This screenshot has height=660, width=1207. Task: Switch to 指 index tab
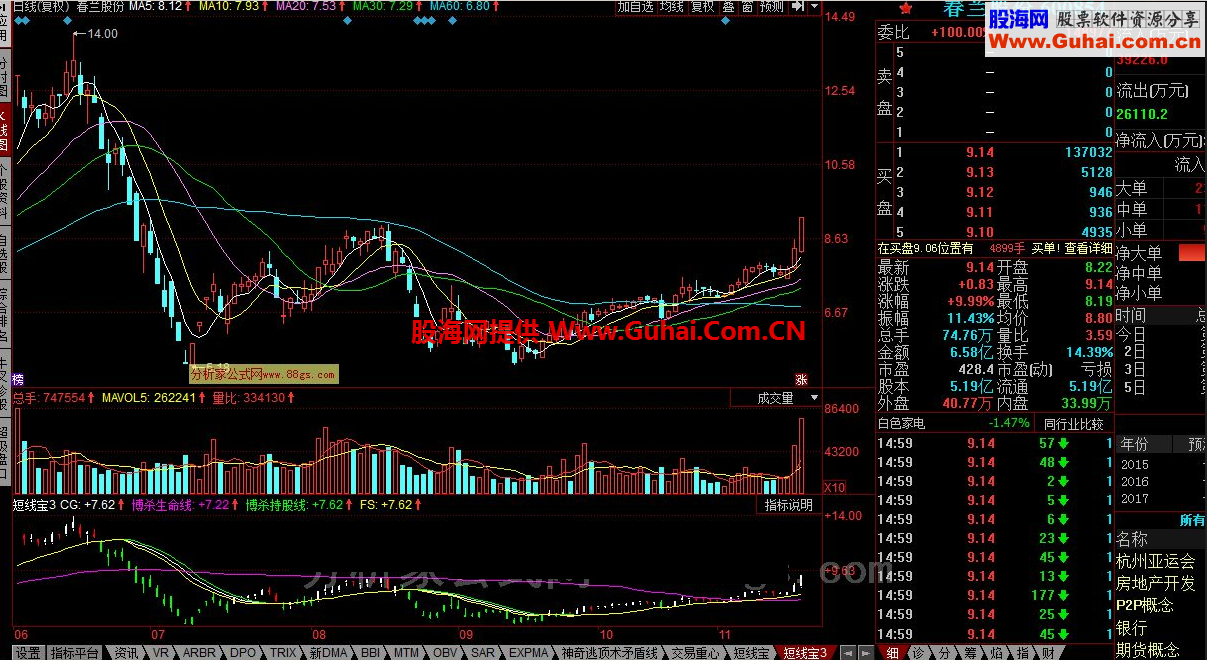coord(1022,653)
